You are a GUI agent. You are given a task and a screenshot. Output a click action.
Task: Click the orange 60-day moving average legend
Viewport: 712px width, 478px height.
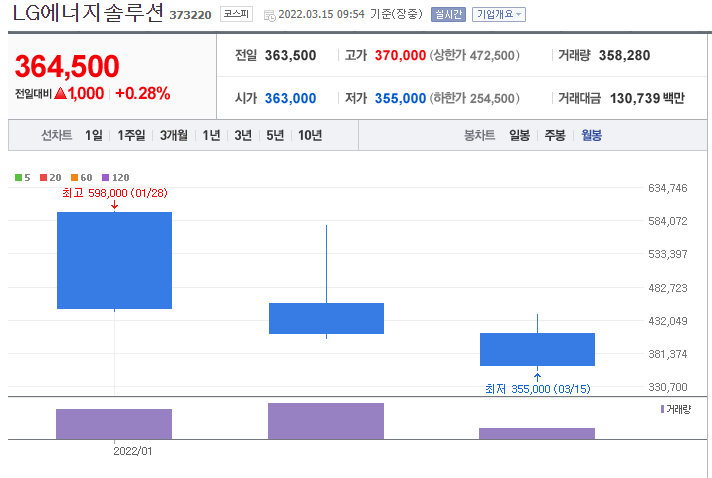coord(82,177)
